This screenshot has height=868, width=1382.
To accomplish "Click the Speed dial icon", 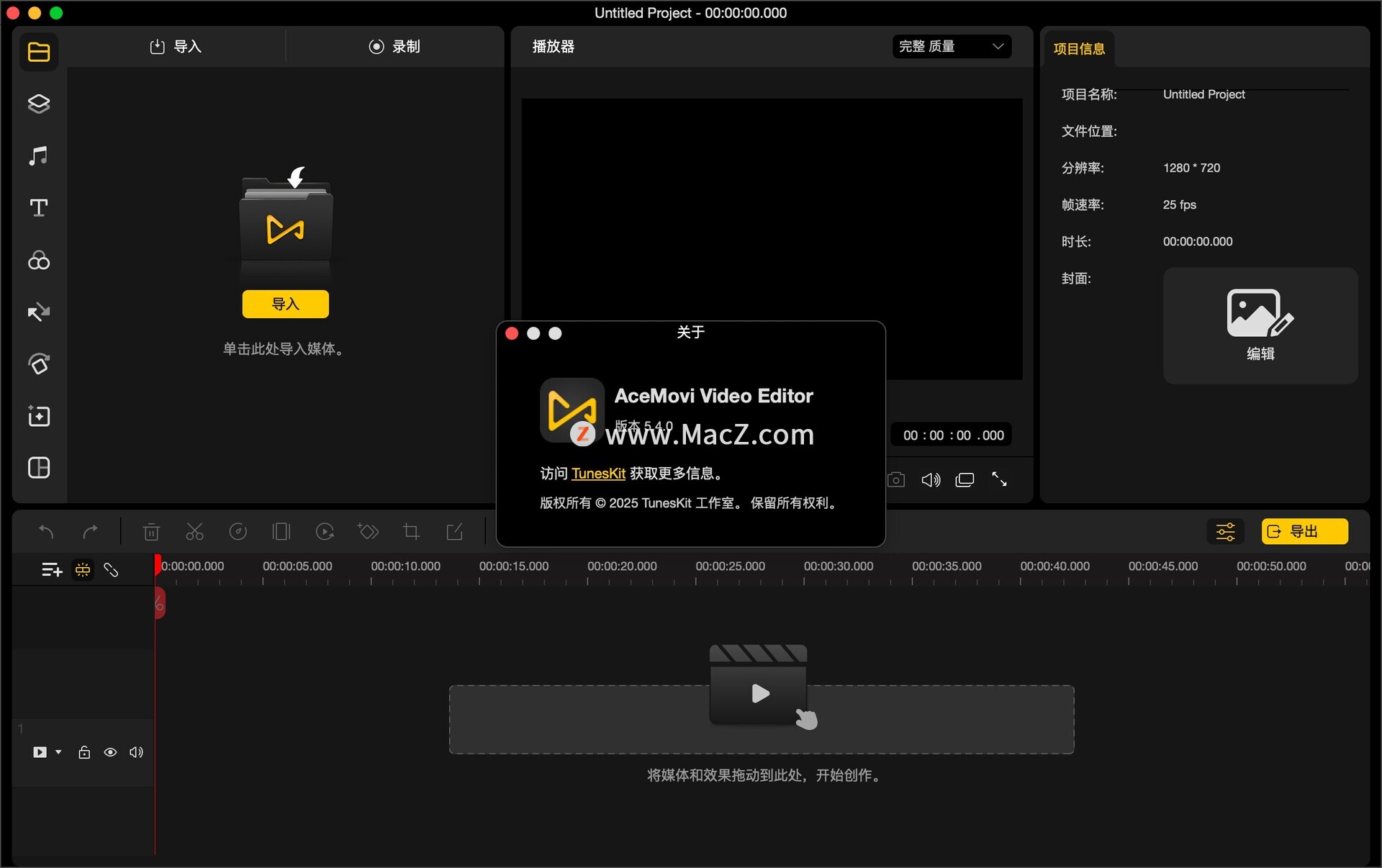I will [238, 532].
